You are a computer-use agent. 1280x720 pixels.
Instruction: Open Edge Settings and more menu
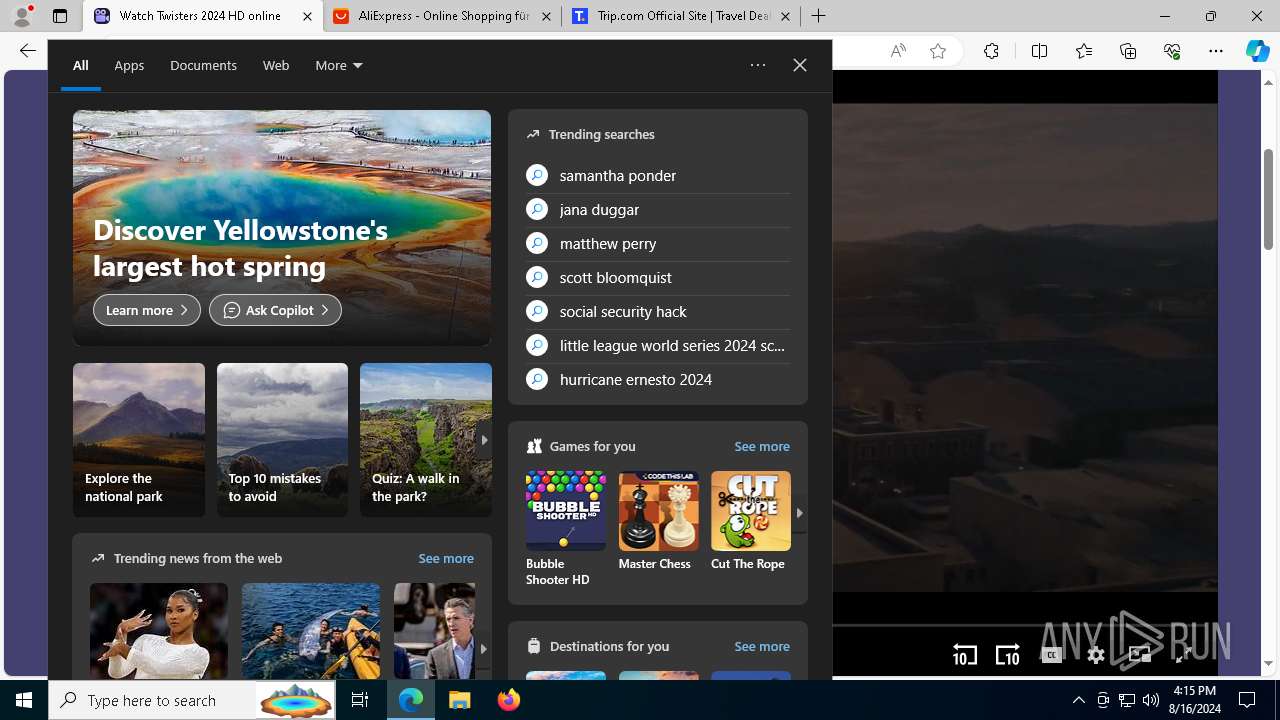click(x=1216, y=51)
